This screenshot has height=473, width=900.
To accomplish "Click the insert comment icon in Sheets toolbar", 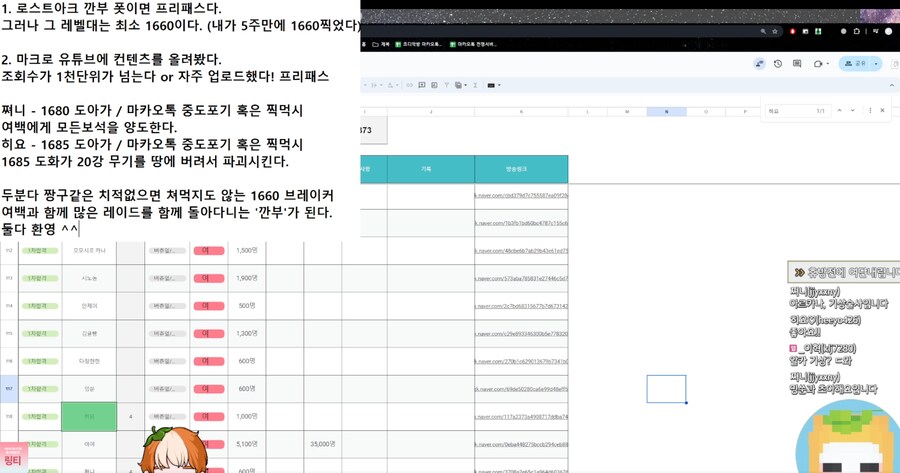I will 421,85.
